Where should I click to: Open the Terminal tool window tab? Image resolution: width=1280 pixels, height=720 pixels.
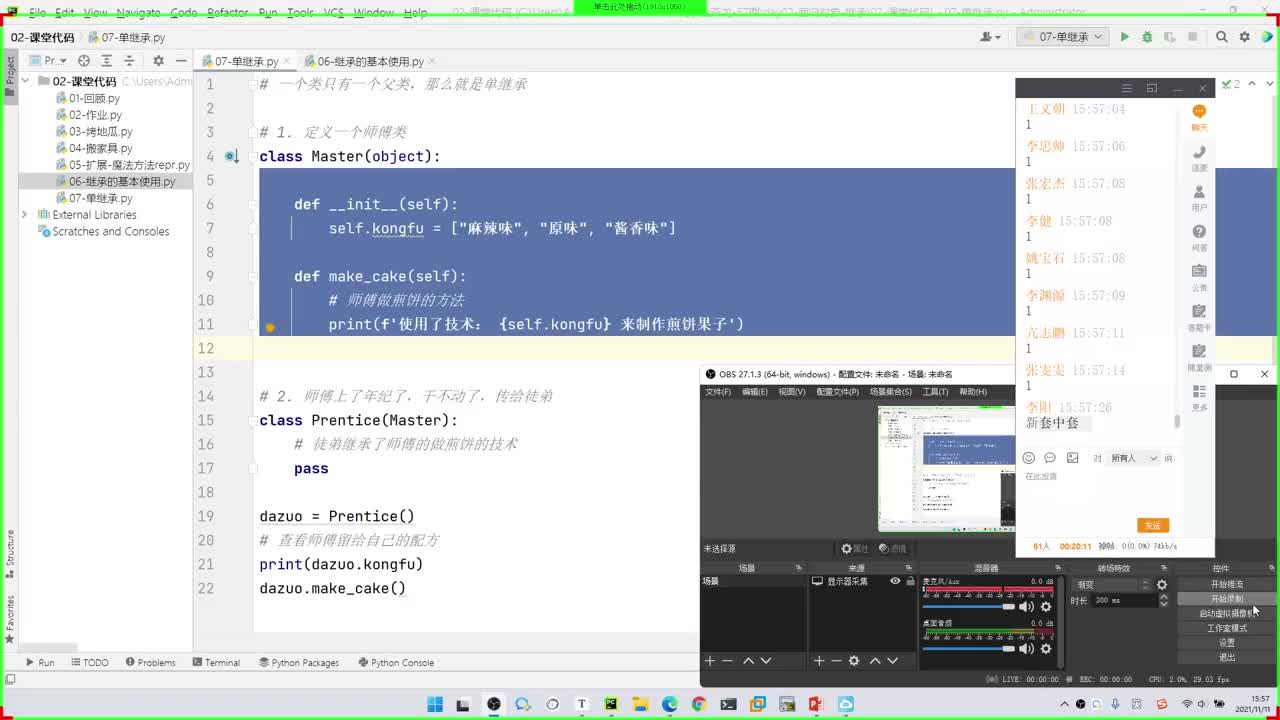(x=215, y=662)
